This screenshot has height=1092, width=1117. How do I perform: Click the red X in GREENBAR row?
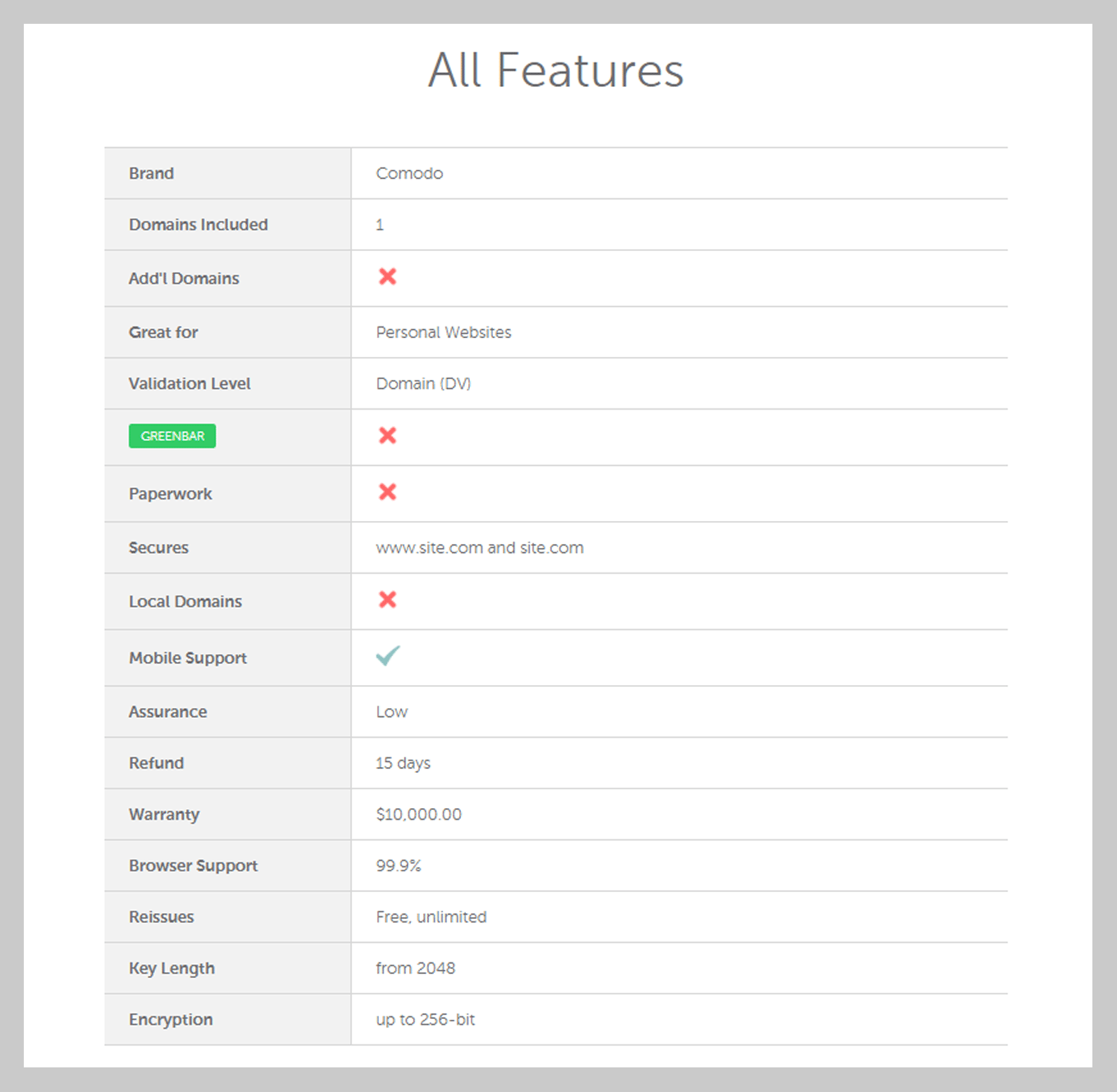[387, 436]
